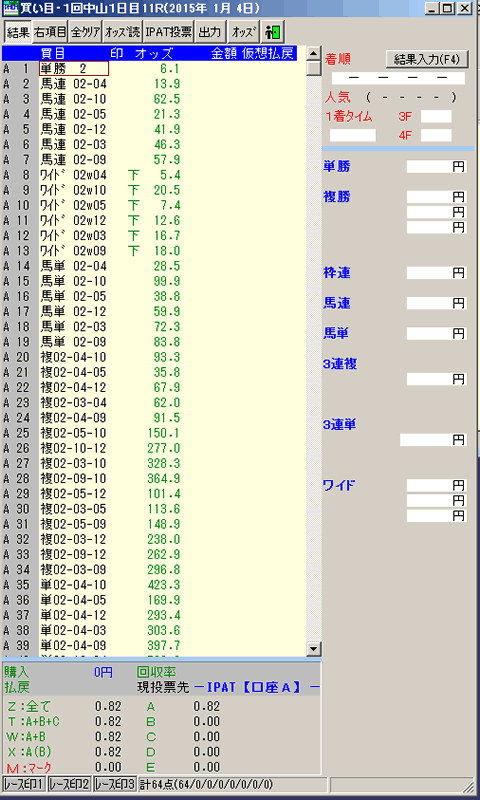480x800 pixels.
Task: Click the 結果入力(F4) button
Action: click(x=427, y=59)
